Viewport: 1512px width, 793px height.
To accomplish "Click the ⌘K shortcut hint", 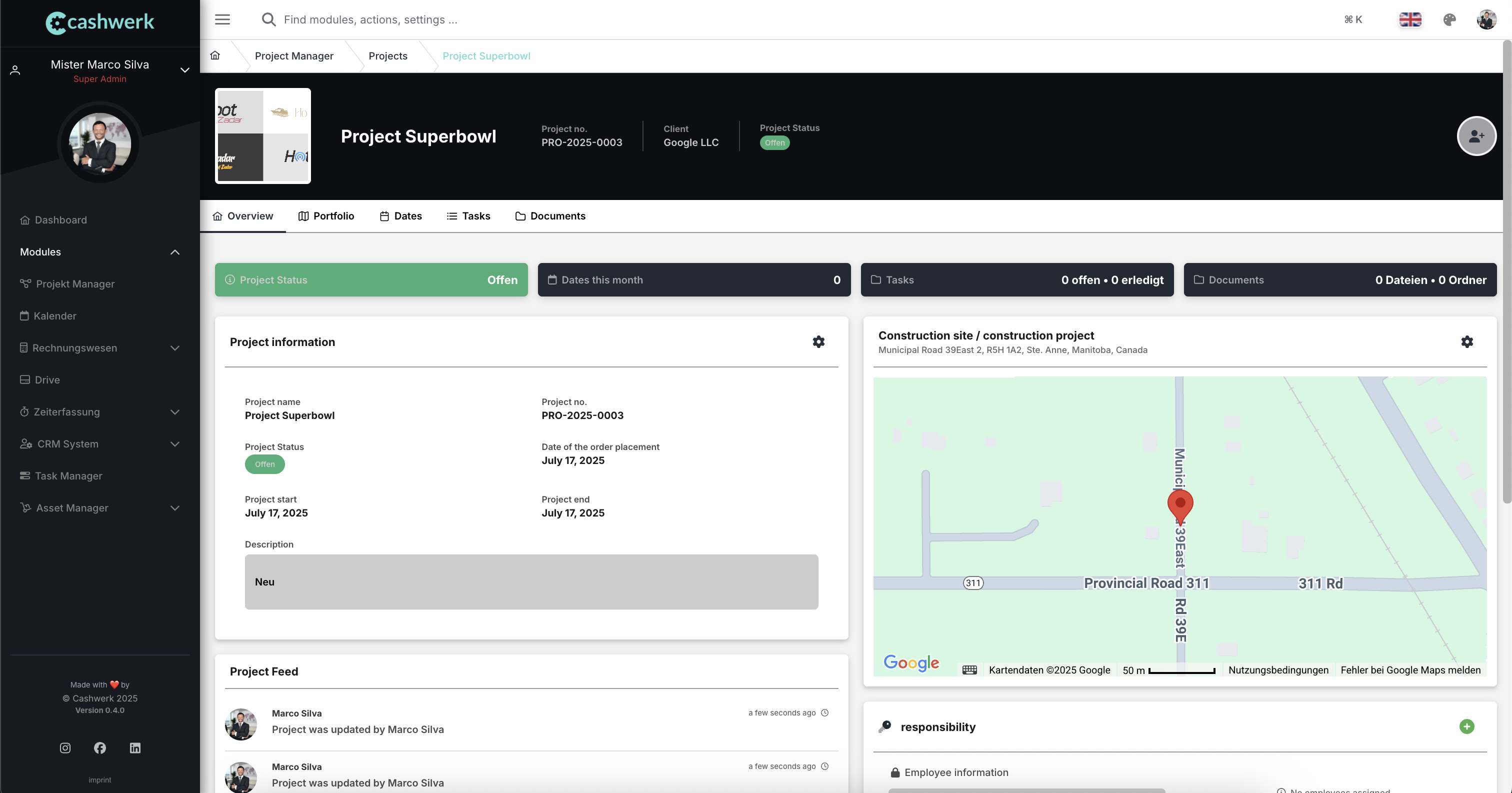I will [1353, 19].
